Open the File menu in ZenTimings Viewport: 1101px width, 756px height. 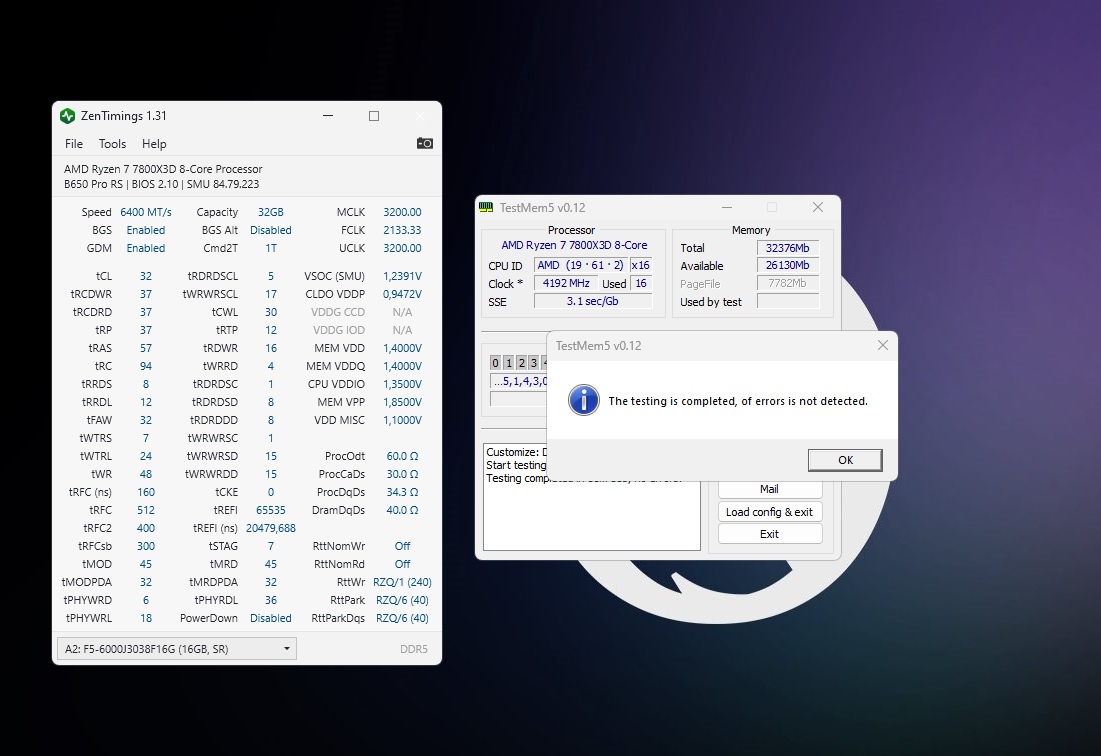pos(74,144)
